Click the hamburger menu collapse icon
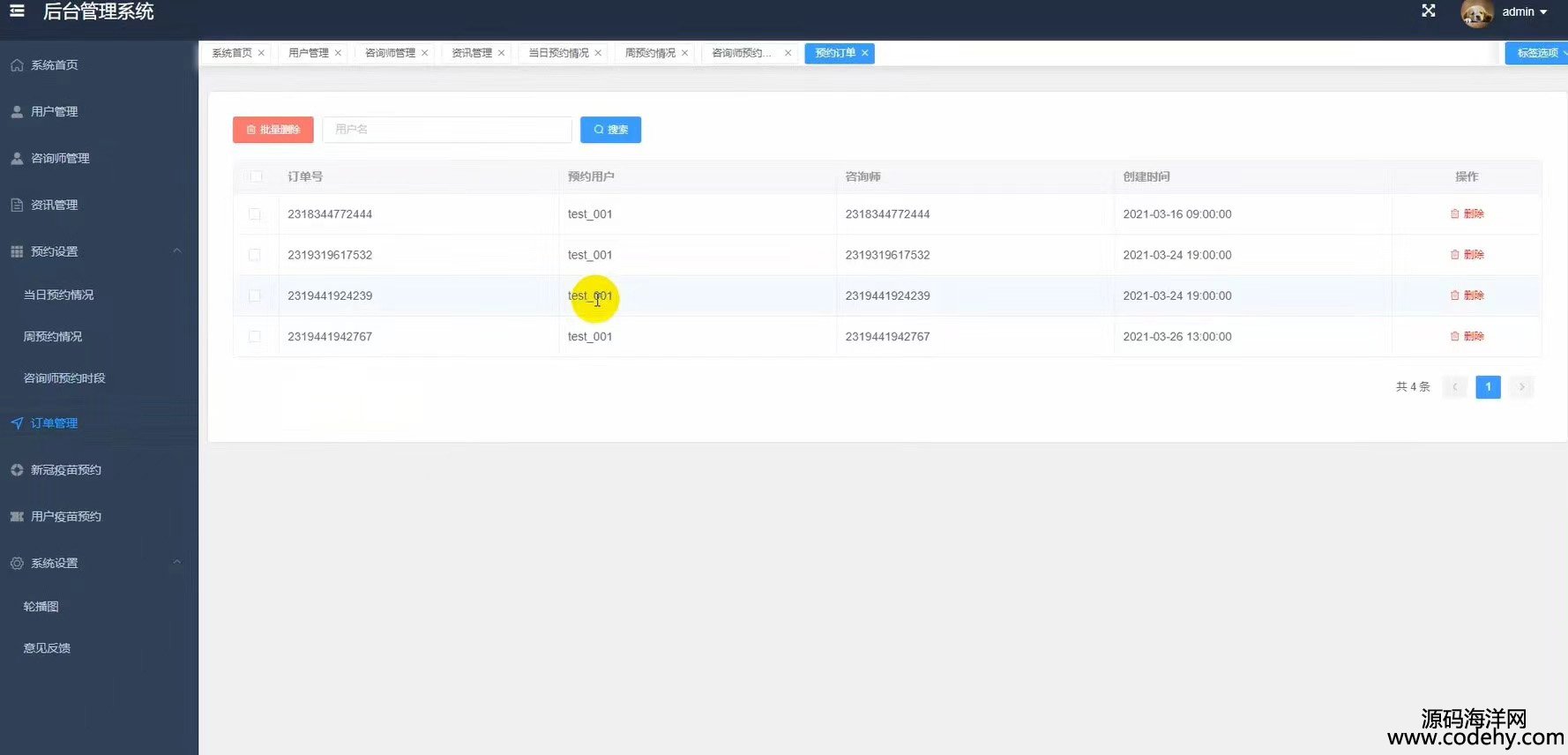Viewport: 1568px width, 755px height. [x=17, y=11]
